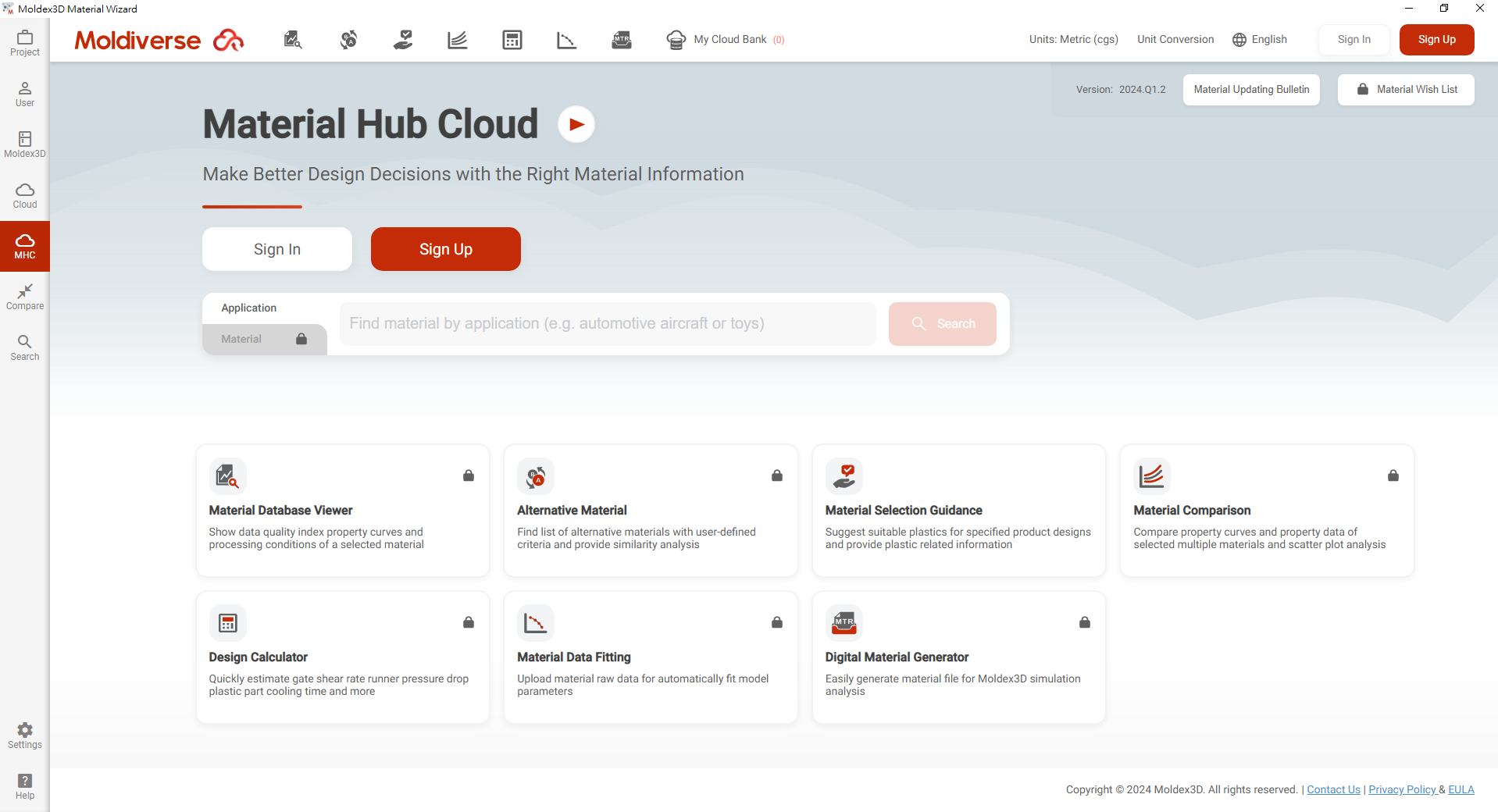Click the find material by application field

coord(608,324)
